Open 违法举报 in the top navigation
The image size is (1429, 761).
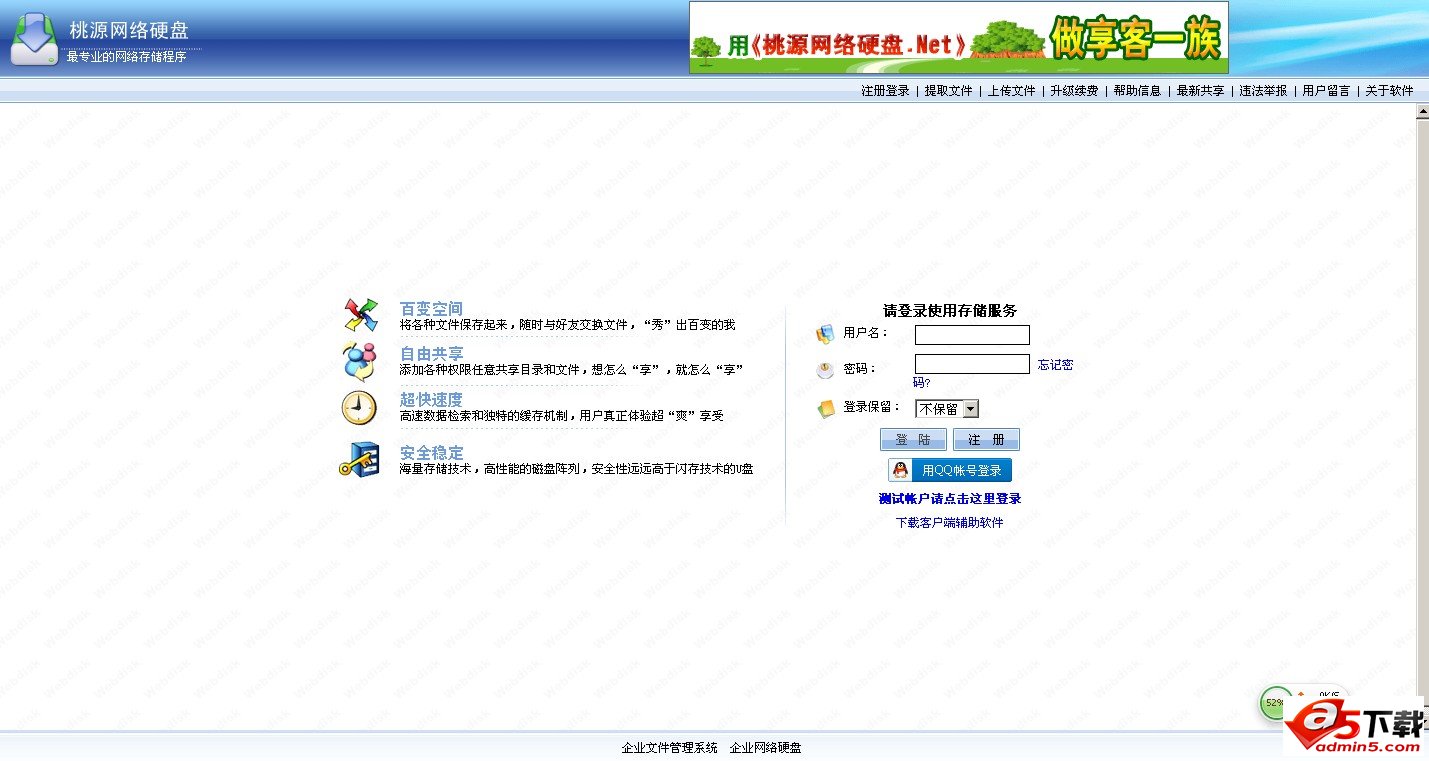[1263, 91]
